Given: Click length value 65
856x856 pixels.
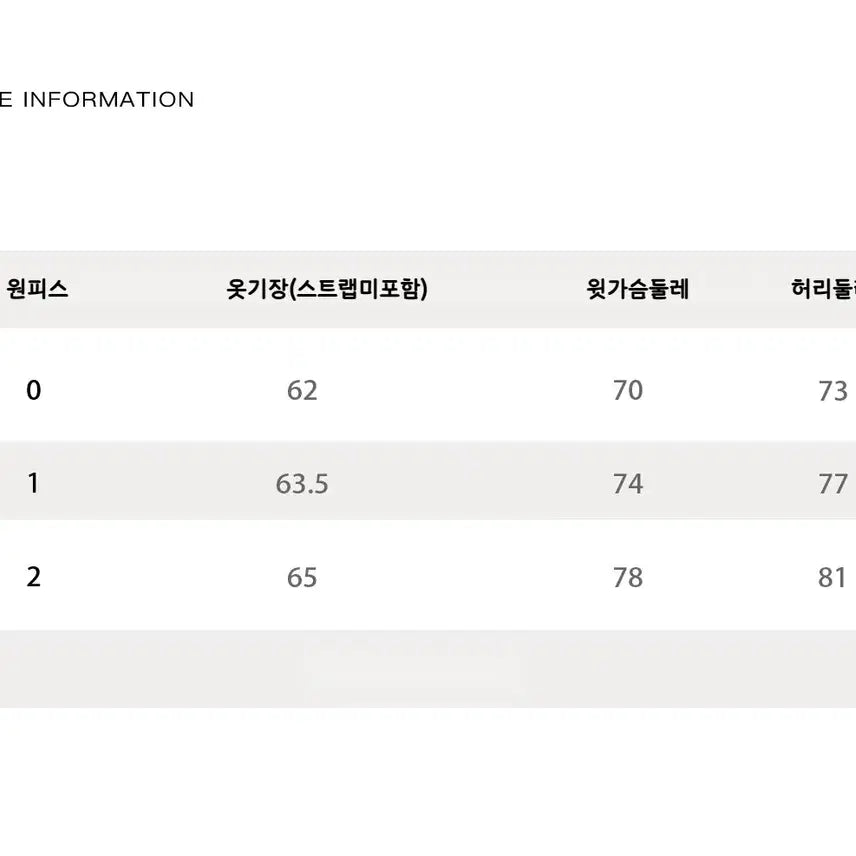Looking at the screenshot, I should tap(302, 578).
